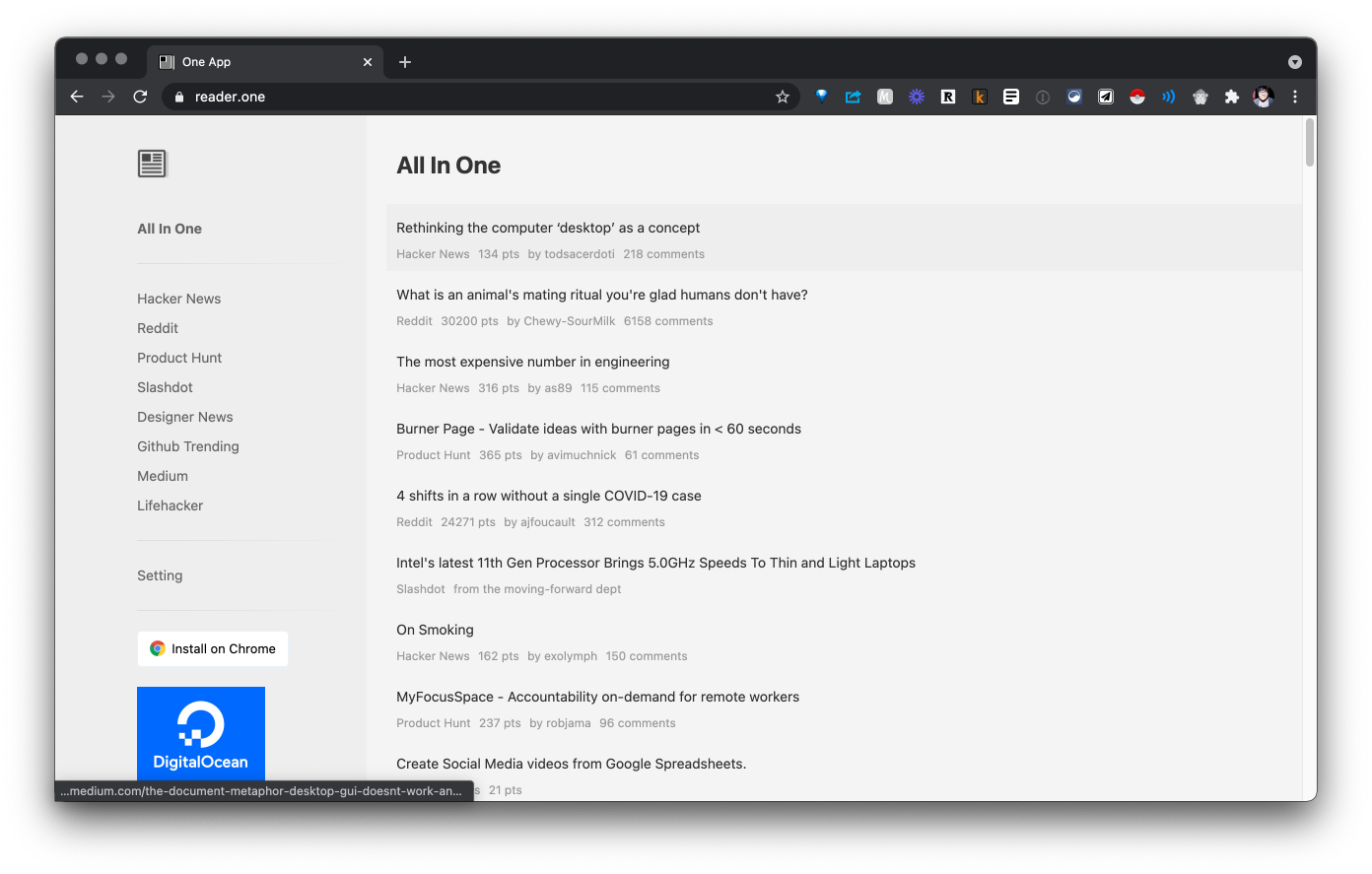Click the grey M extension icon
This screenshot has height=874, width=1372.
pos(885,97)
